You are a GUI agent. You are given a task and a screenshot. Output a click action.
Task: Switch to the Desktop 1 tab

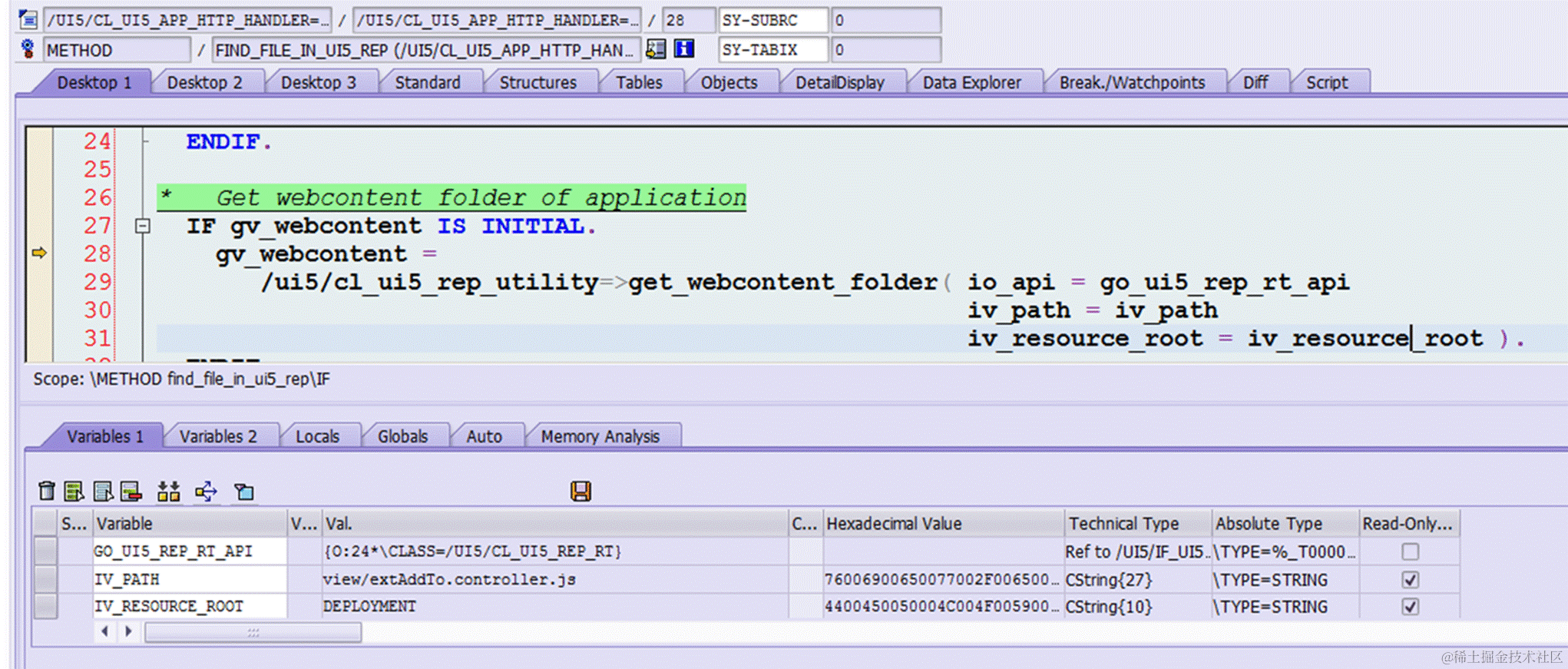pos(94,82)
